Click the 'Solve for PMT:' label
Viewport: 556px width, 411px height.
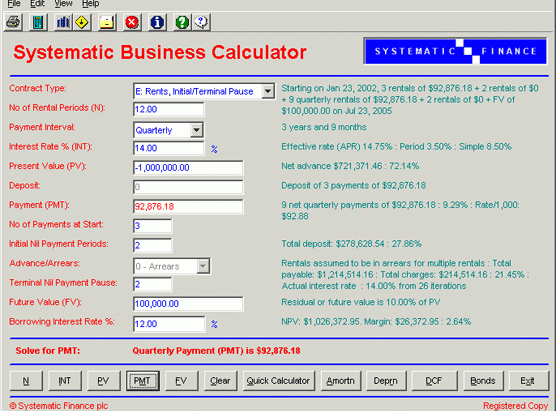[48, 351]
